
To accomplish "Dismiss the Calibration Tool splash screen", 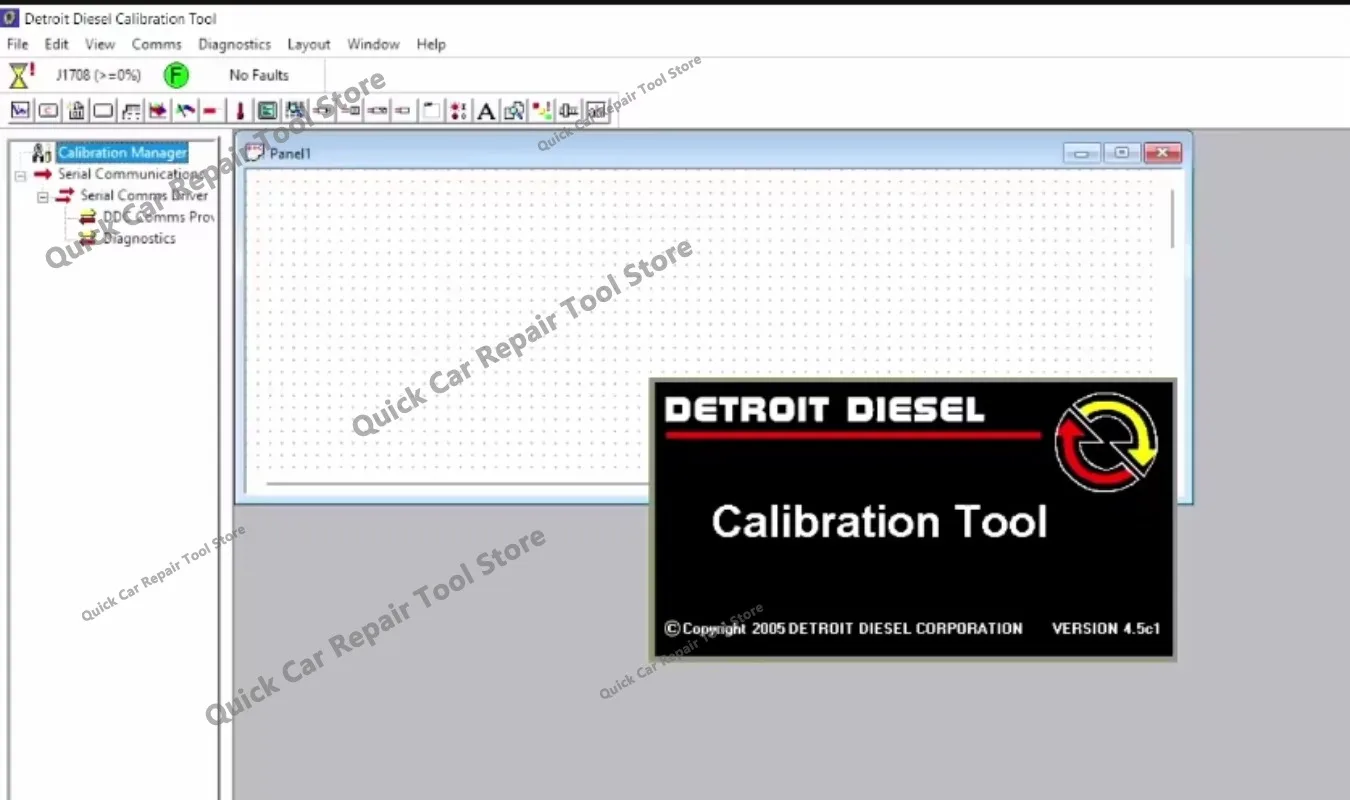I will (912, 519).
